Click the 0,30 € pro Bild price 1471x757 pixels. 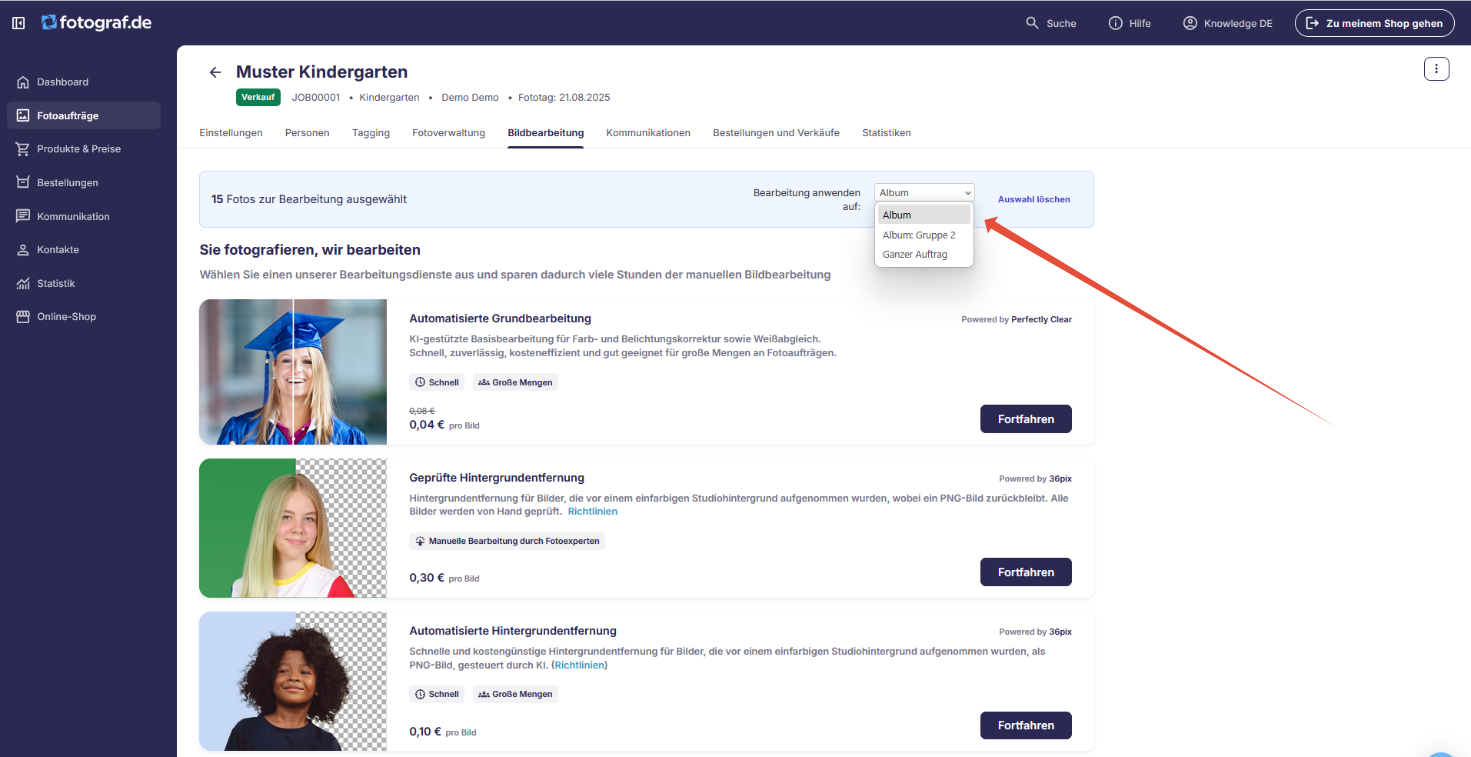pos(443,578)
